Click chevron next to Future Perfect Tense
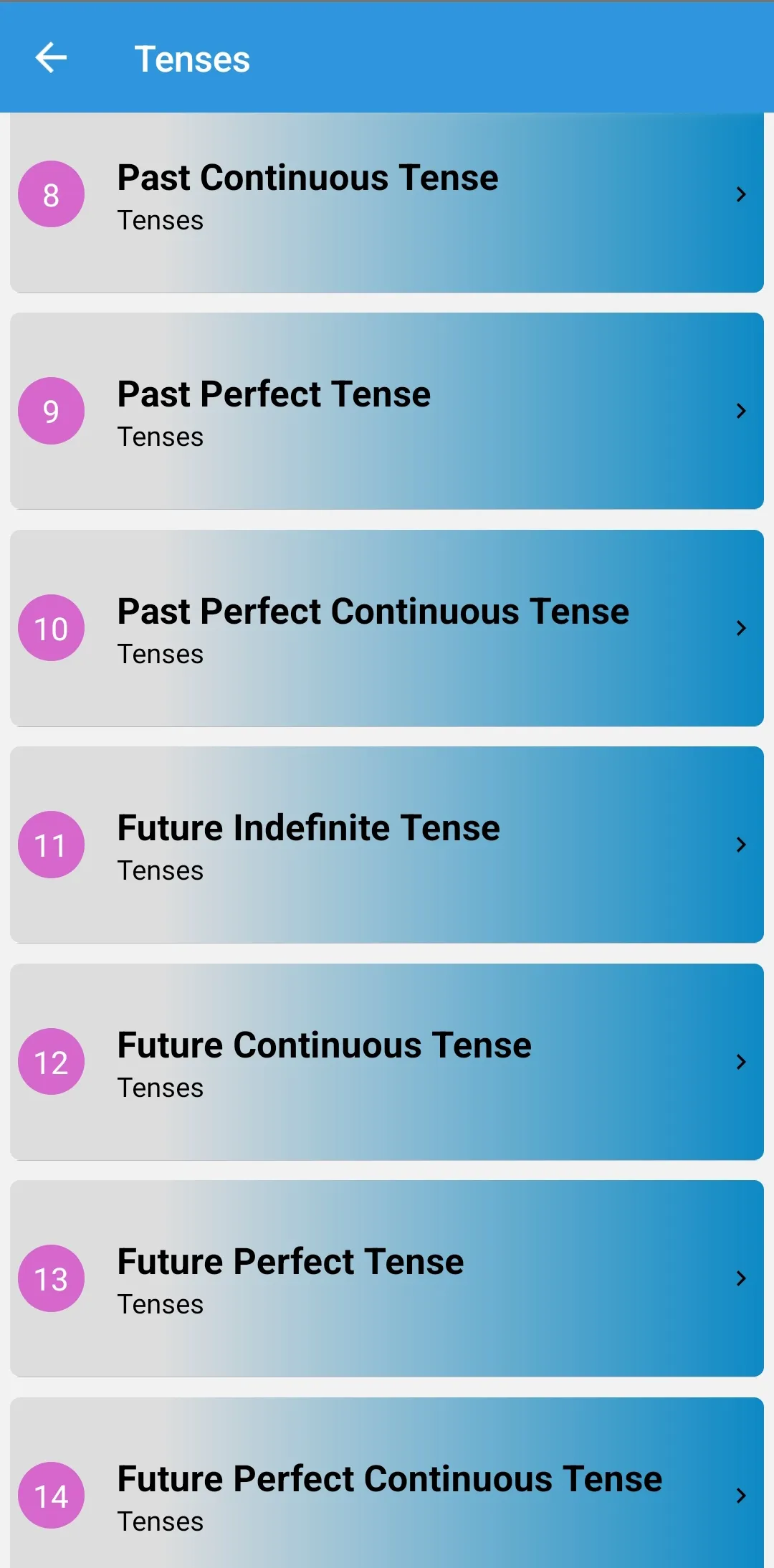The height and width of the screenshot is (1568, 774). [741, 1278]
